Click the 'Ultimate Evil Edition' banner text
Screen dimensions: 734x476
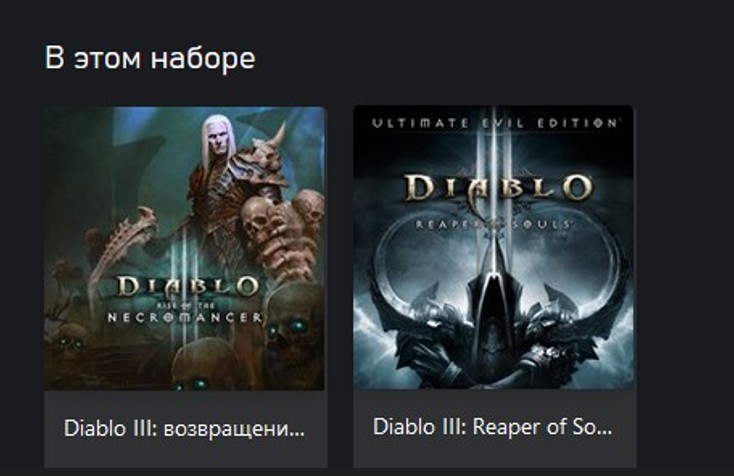[x=495, y=123]
